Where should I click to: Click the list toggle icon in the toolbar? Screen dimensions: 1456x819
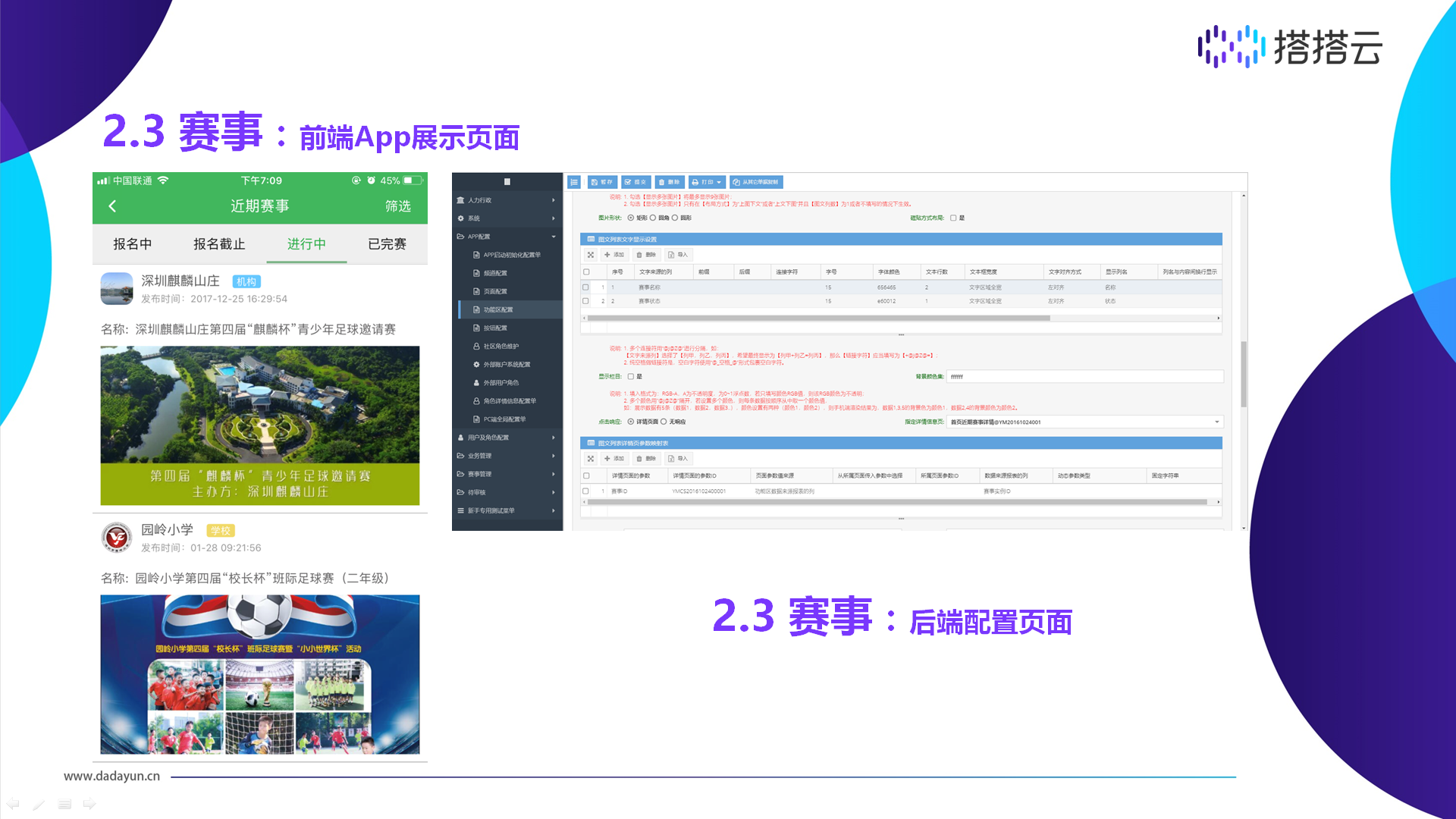(x=574, y=182)
